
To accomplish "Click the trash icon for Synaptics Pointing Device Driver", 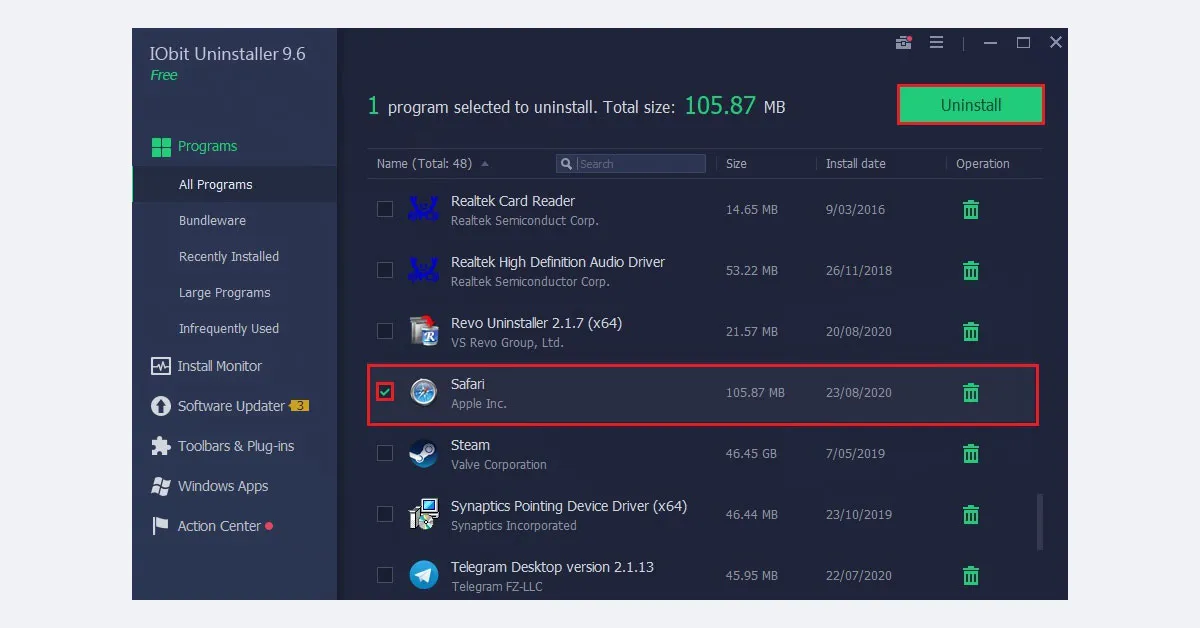I will [x=970, y=515].
